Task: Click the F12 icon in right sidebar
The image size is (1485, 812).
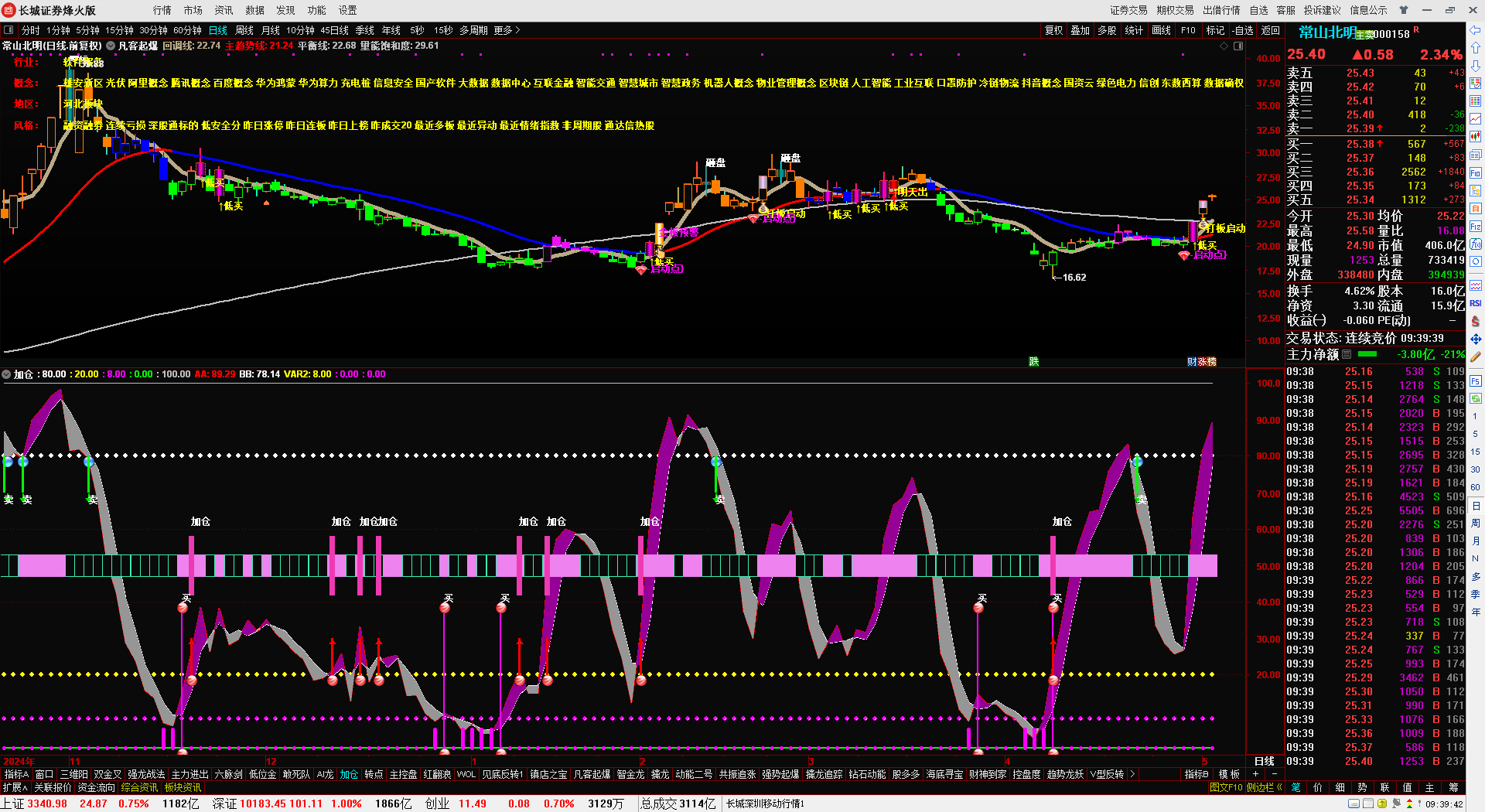Action: coord(1476,227)
